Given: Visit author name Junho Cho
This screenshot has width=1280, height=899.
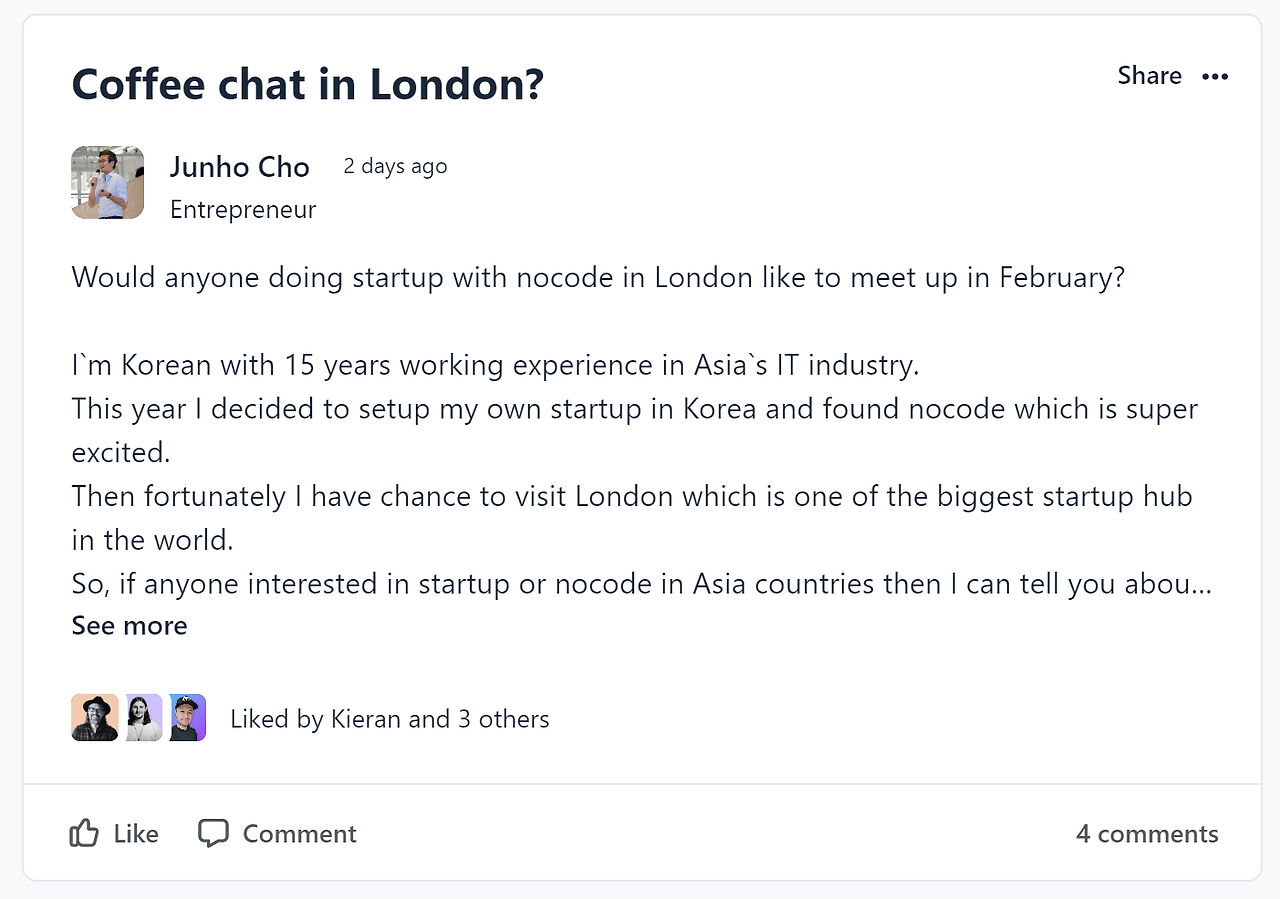Looking at the screenshot, I should 239,166.
